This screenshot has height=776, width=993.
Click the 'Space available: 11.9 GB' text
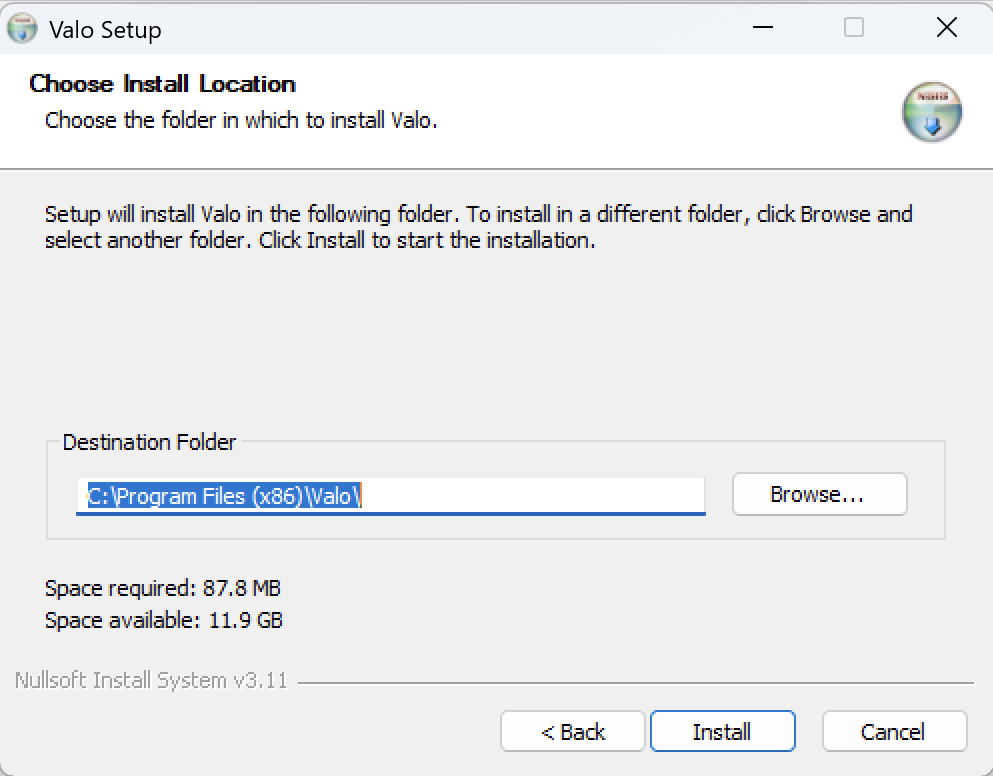163,620
